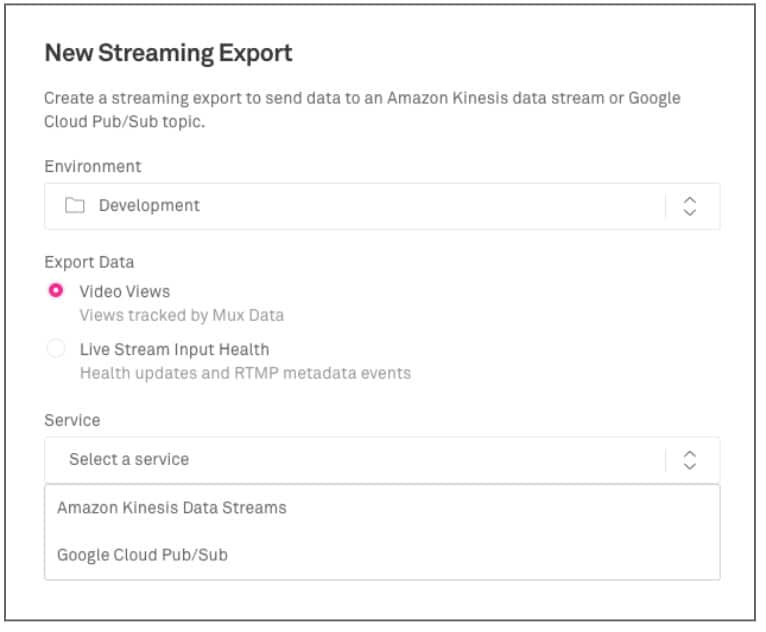This screenshot has width=766, height=632.
Task: Click the vertical divider in the Environment field
Action: tap(665, 206)
